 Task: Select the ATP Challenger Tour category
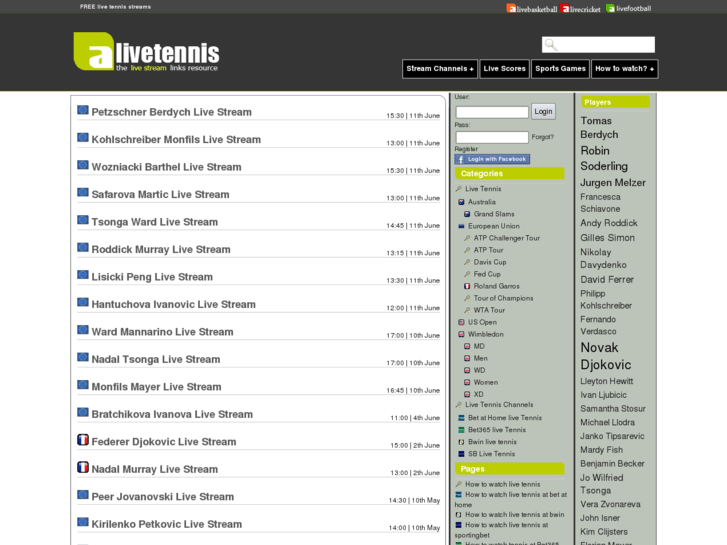[507, 238]
